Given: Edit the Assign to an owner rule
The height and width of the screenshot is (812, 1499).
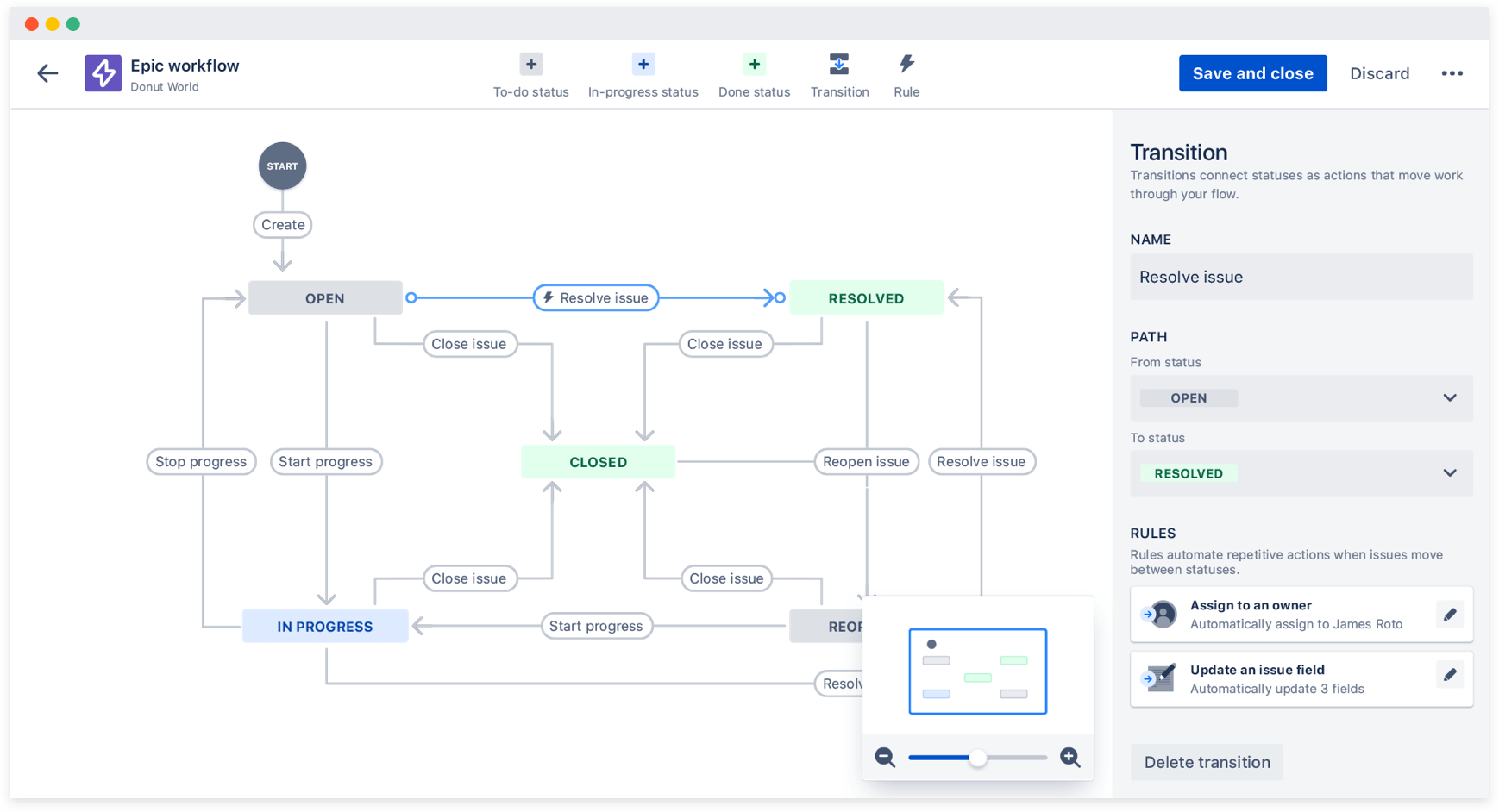Looking at the screenshot, I should click(x=1450, y=614).
